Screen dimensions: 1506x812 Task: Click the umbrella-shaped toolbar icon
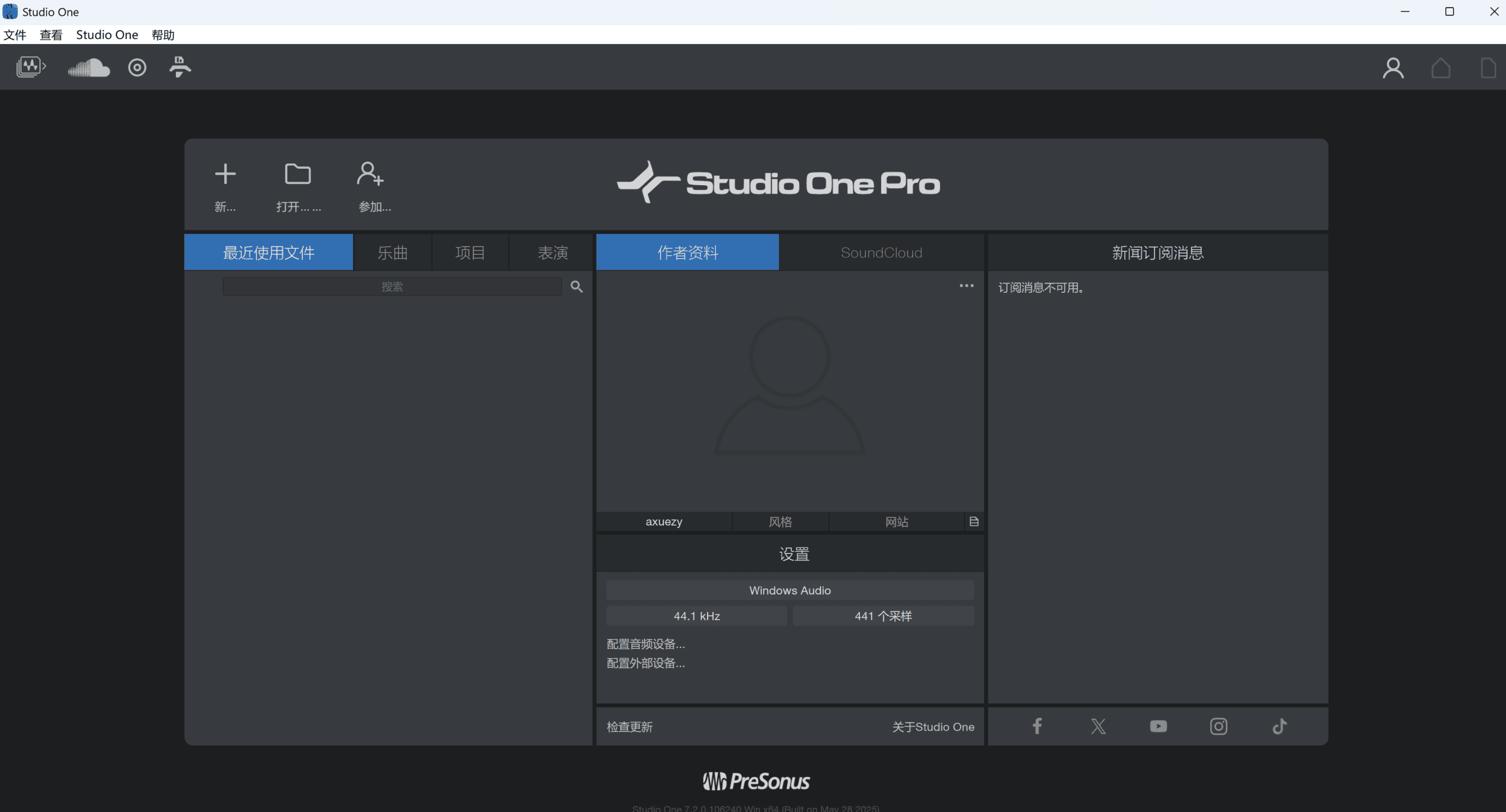click(180, 67)
